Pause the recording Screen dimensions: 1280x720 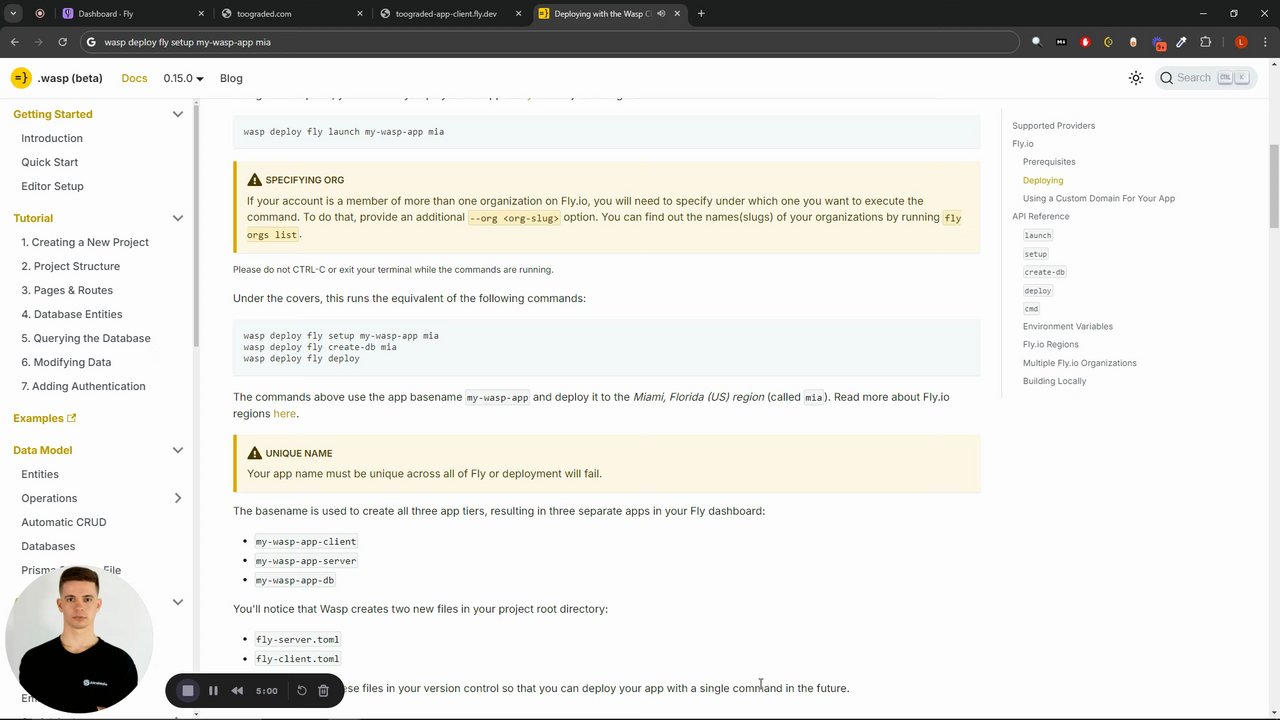213,691
